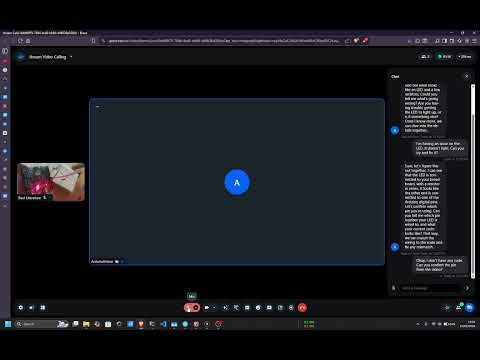Reload the page via browser refresh icon
Image resolution: width=480 pixels, height=360 pixels.
point(21,41)
